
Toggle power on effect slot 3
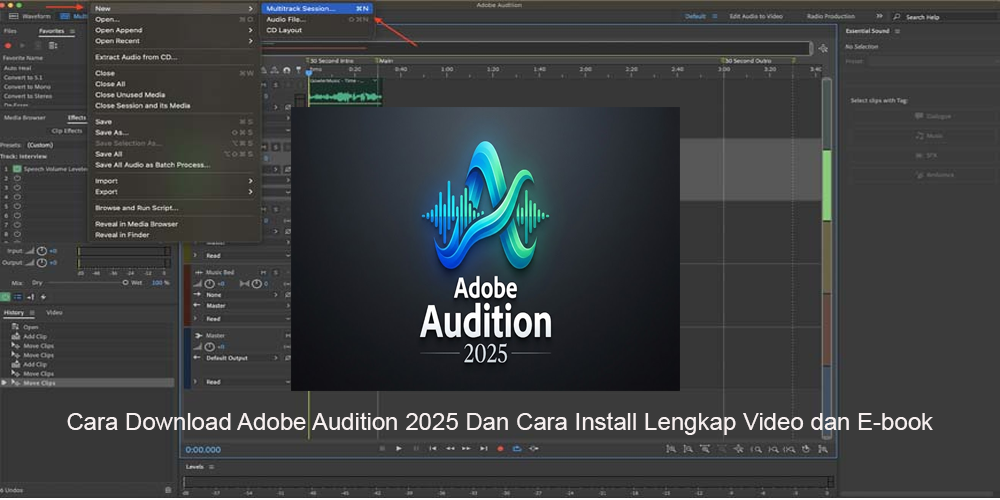17,188
